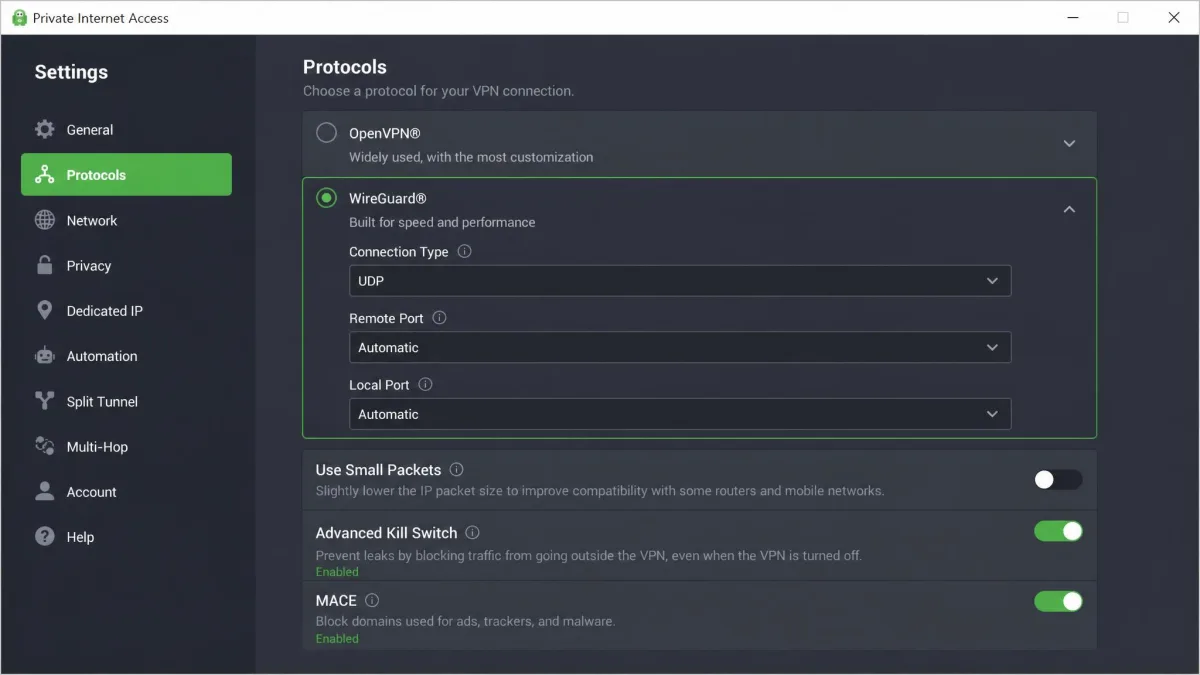Click the MACE label text
The image size is (1200, 675).
336,601
